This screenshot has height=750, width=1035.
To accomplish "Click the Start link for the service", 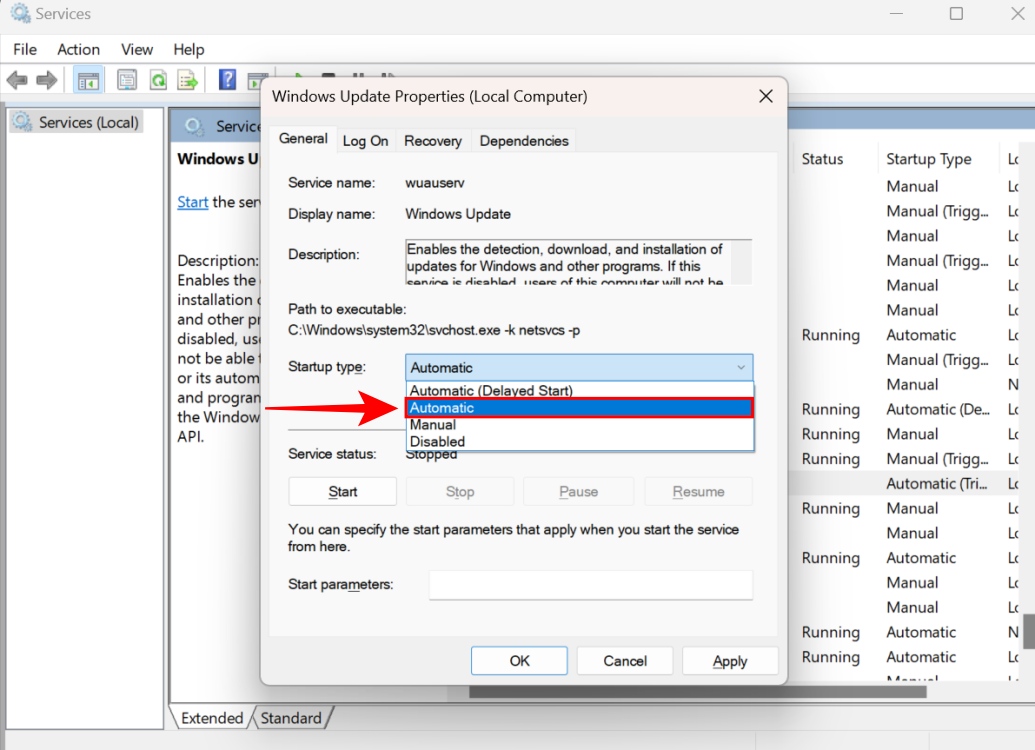I will coord(192,202).
